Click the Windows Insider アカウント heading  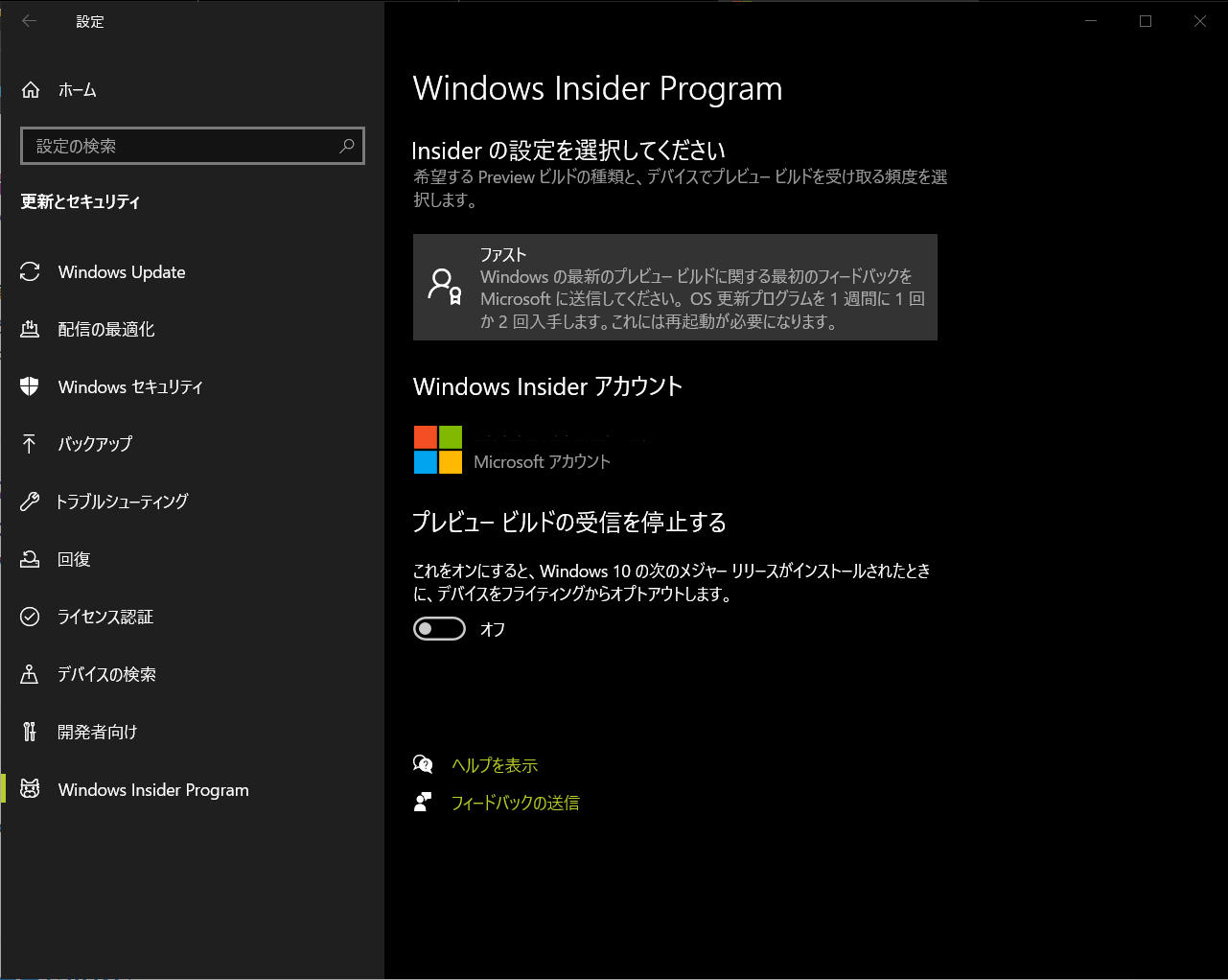[547, 386]
